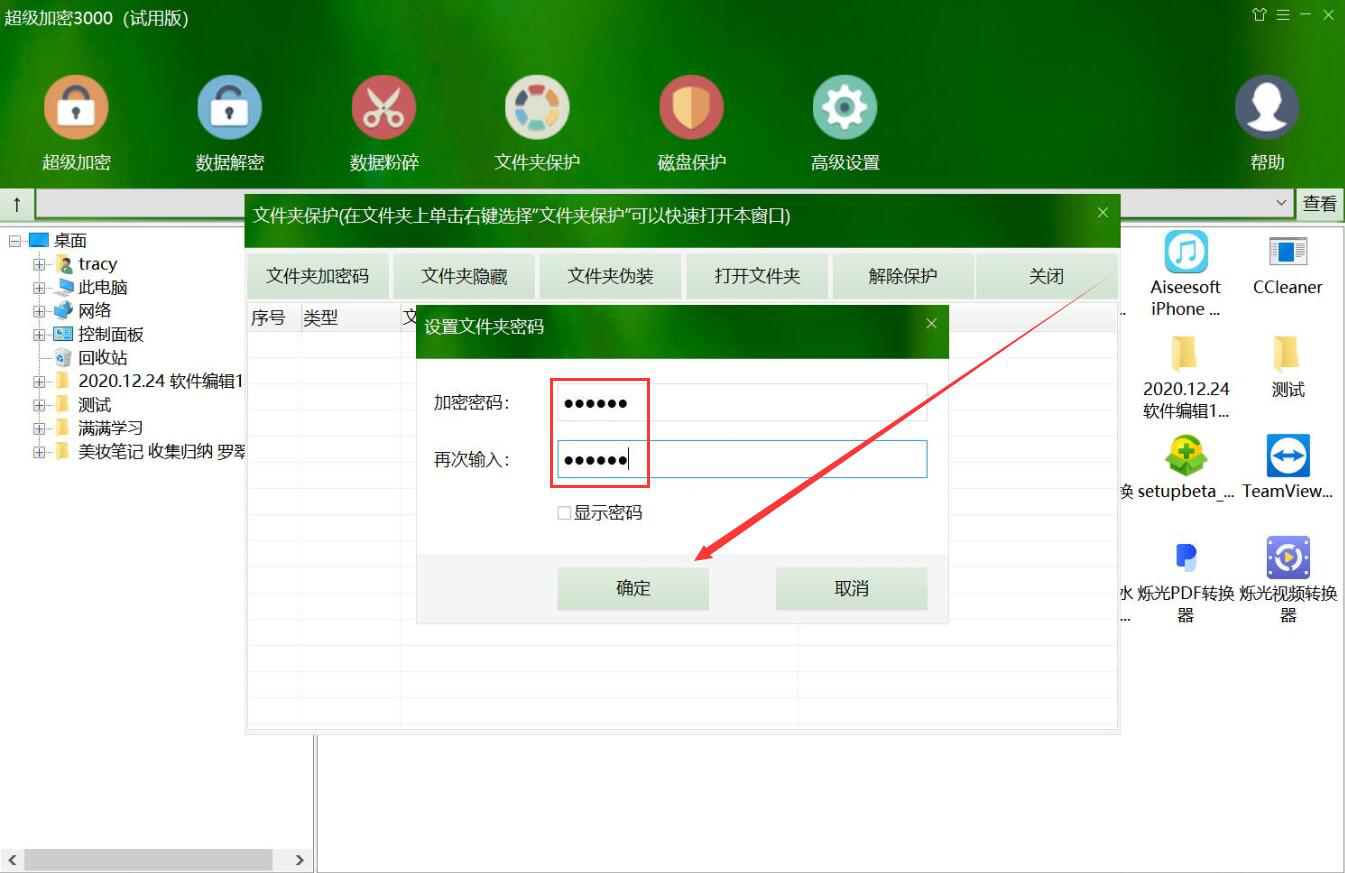The height and width of the screenshot is (873, 1345).
Task: Click the 打开文件夹 toolbar button
Action: click(x=757, y=276)
